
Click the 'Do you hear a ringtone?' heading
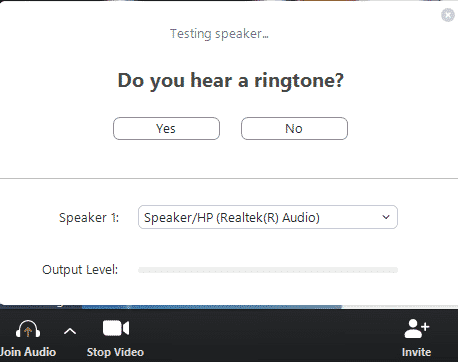(230, 81)
